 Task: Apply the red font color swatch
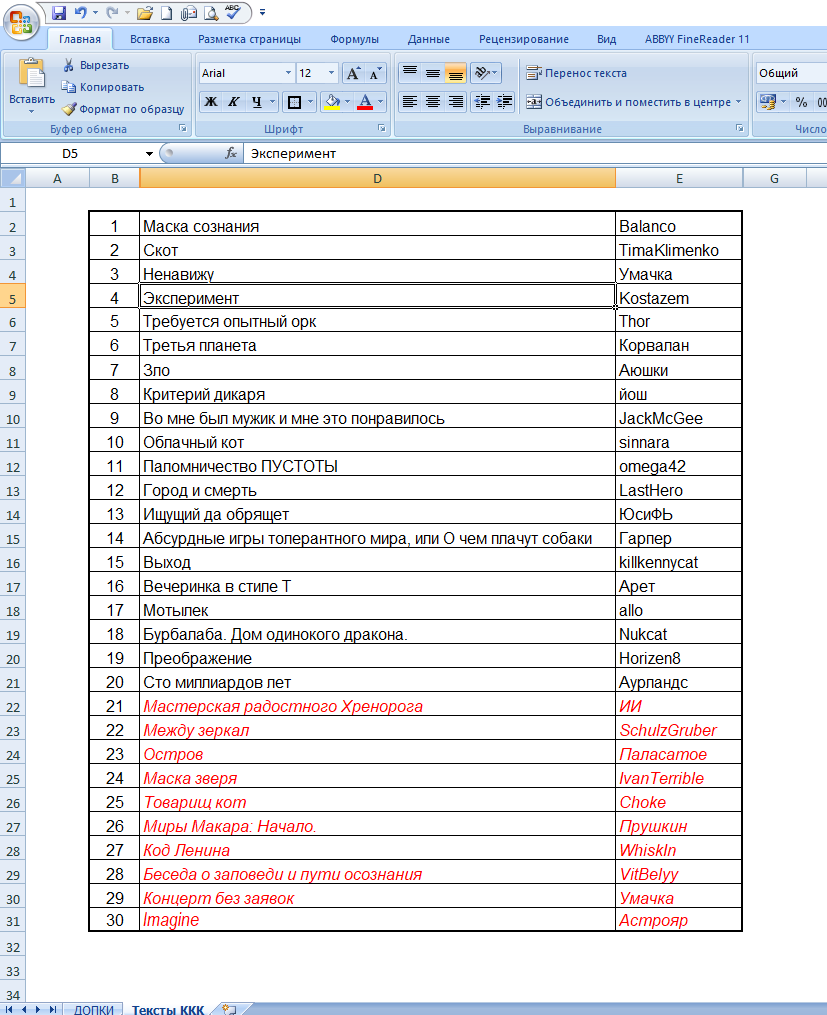365,101
